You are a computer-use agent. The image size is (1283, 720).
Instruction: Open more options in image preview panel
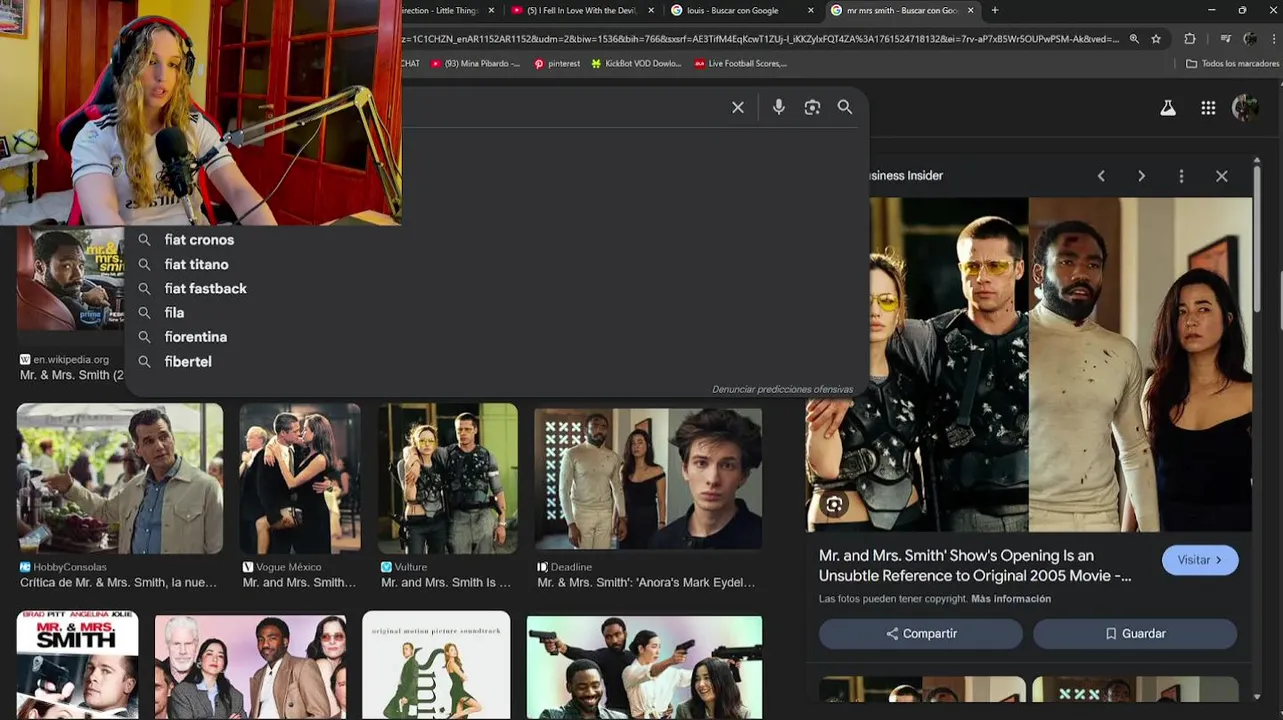(1181, 176)
